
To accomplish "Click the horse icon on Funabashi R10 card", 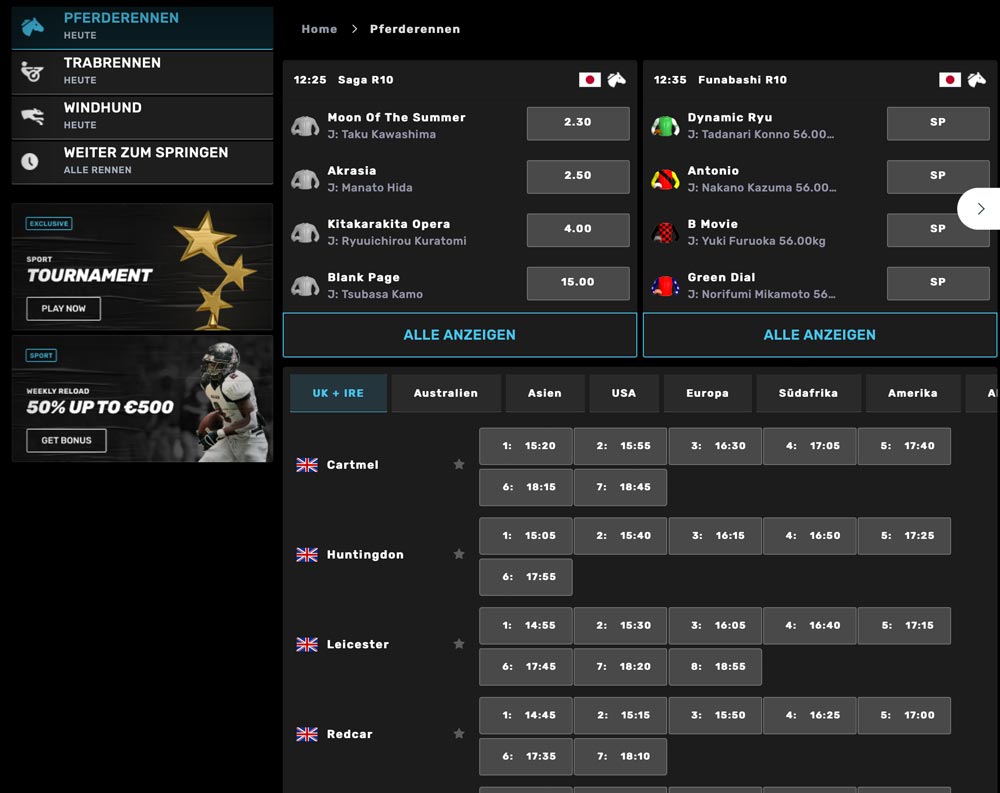I will [976, 80].
